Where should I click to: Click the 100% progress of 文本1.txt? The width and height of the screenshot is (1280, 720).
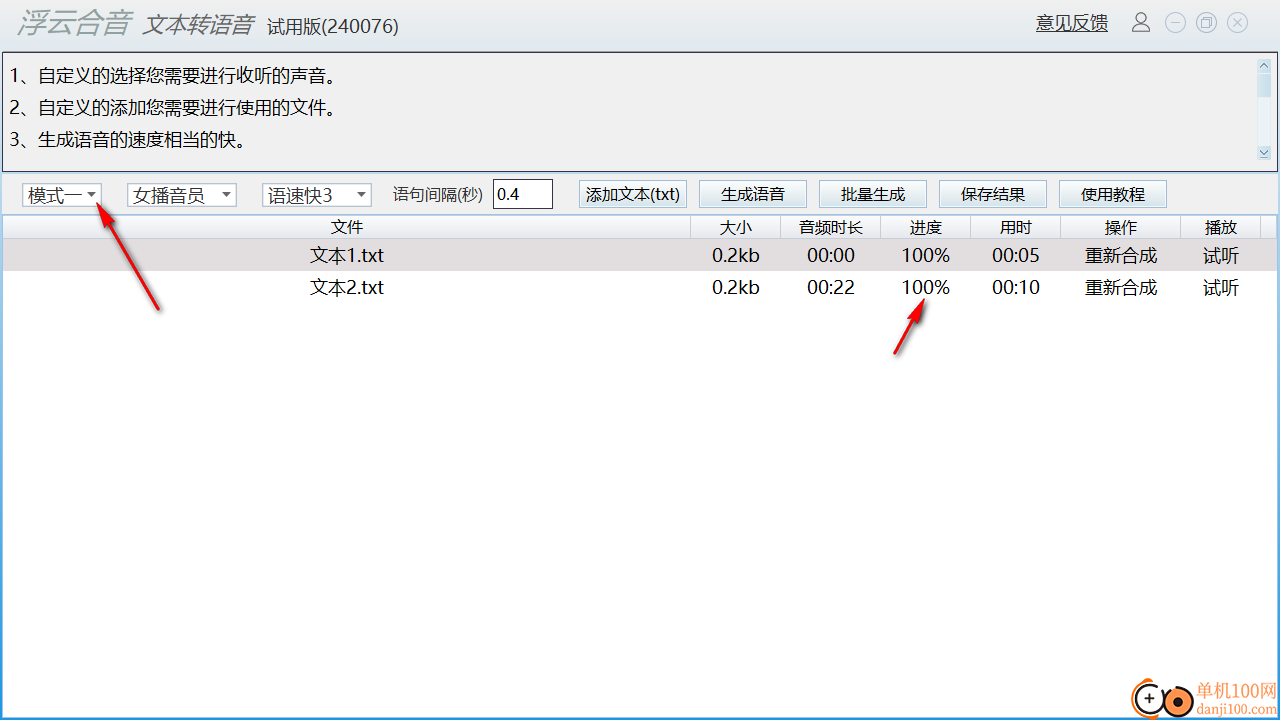pos(926,256)
